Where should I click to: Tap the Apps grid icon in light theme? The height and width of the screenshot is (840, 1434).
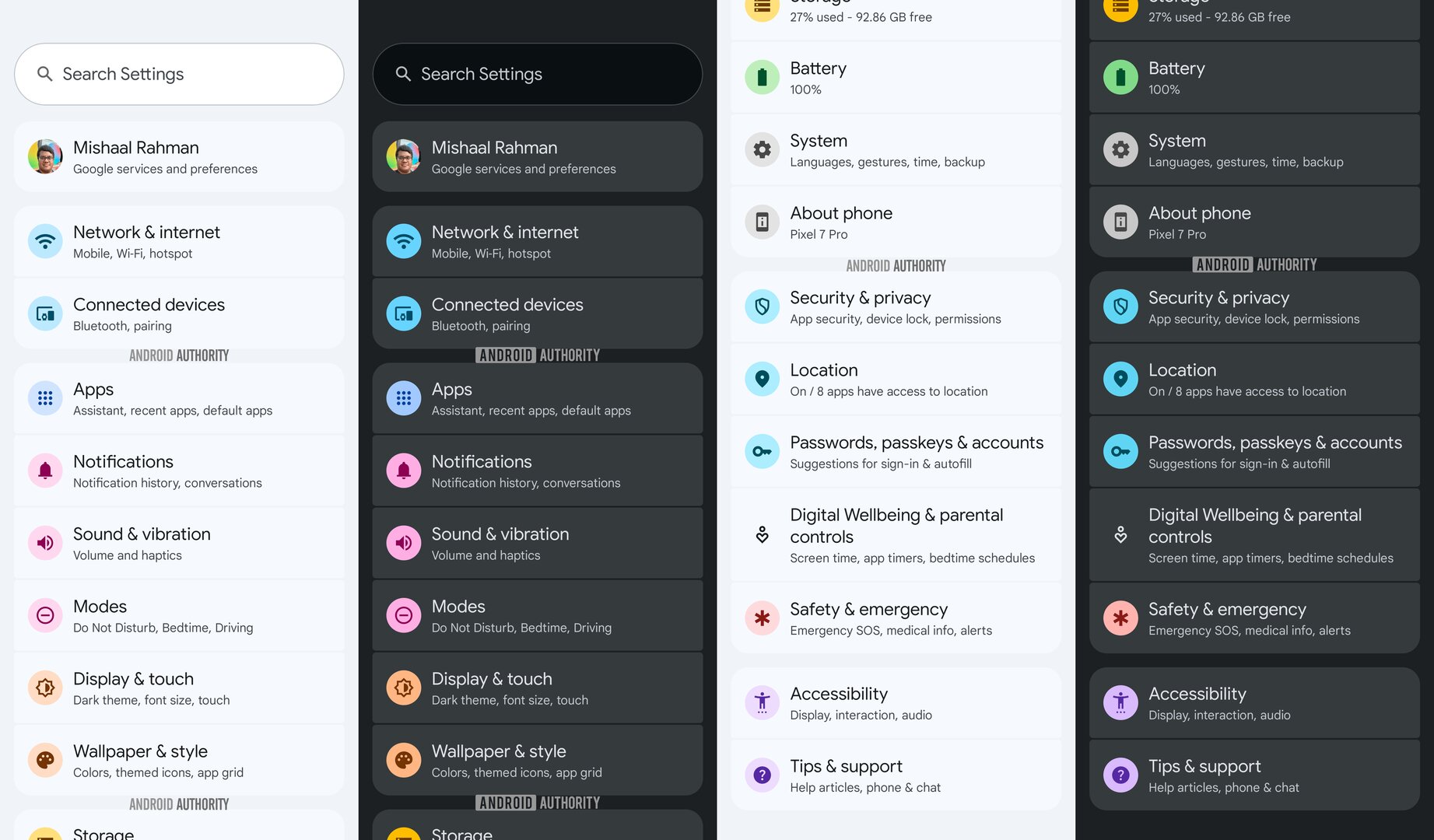(x=45, y=398)
